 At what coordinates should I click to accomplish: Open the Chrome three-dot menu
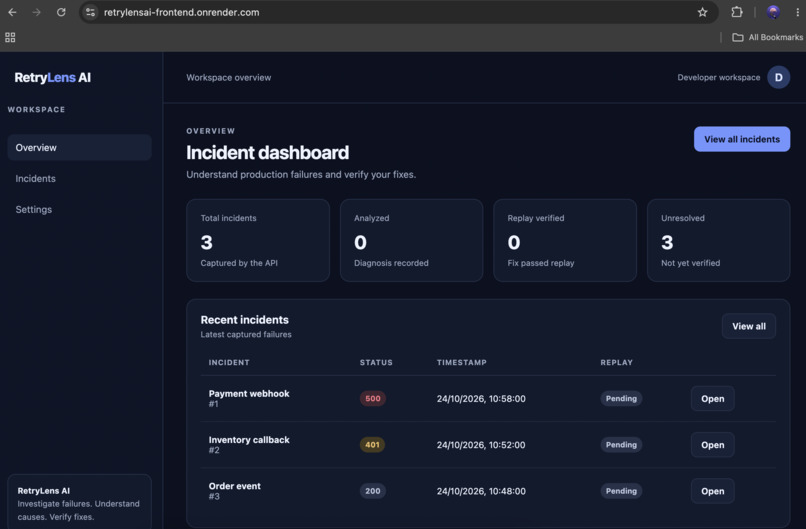(x=797, y=12)
